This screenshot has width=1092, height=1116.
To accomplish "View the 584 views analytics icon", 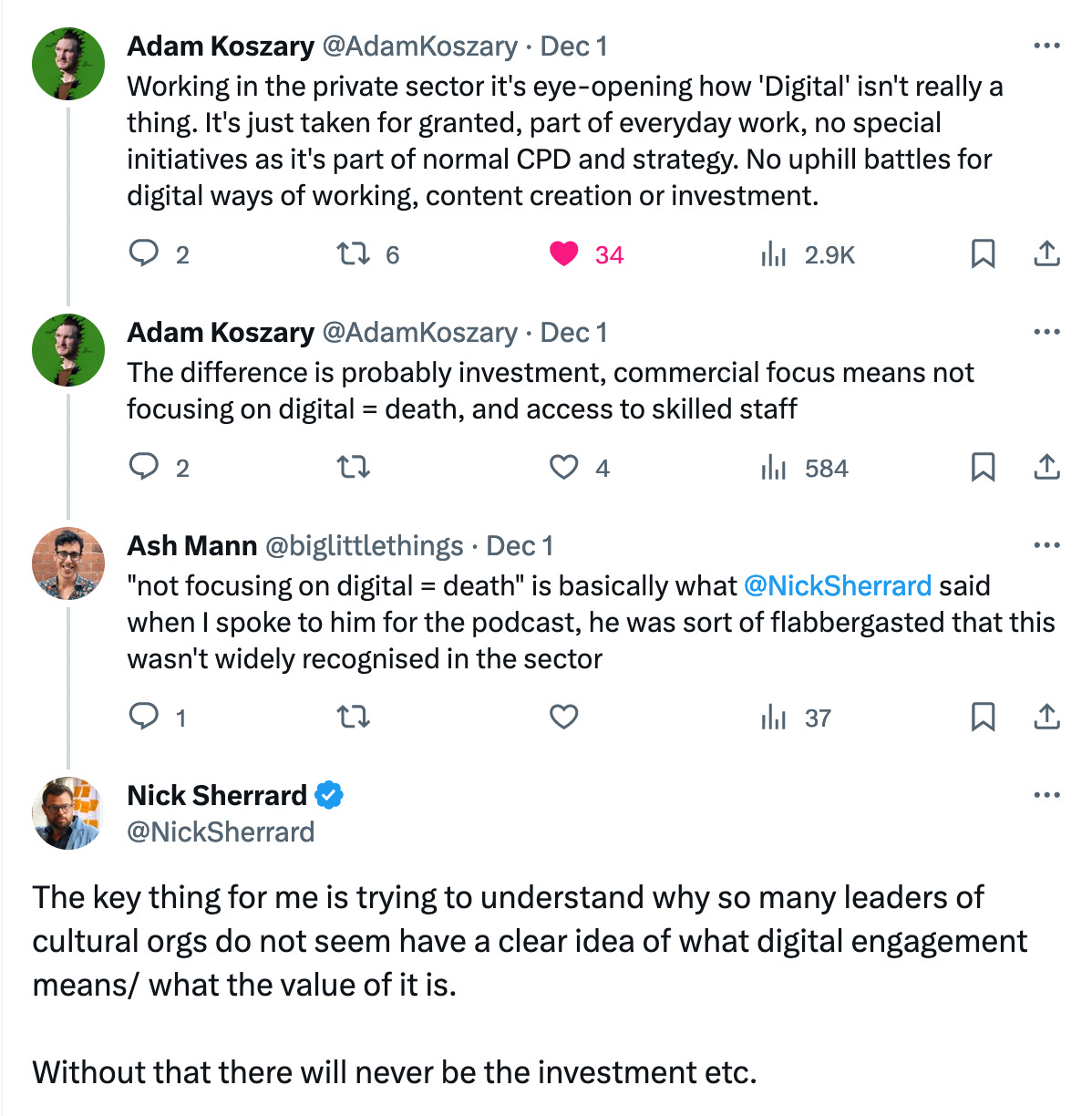I will pos(774,468).
